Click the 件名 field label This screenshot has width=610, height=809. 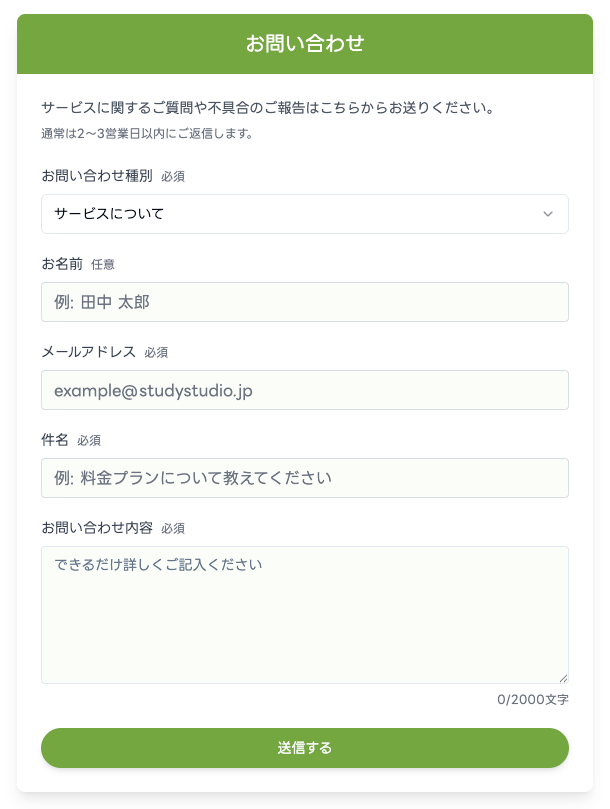(55, 440)
